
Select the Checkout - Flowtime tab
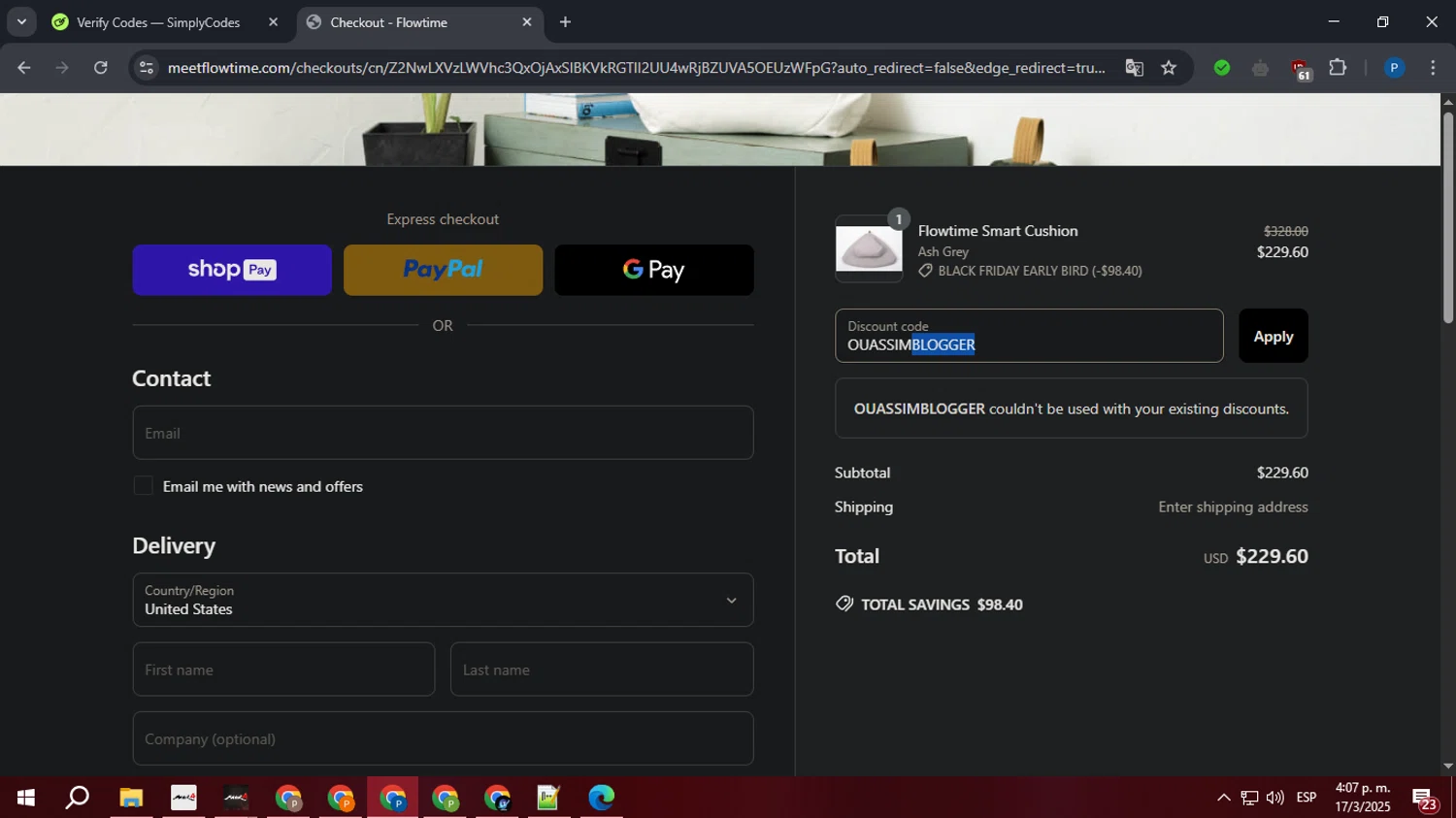(420, 22)
